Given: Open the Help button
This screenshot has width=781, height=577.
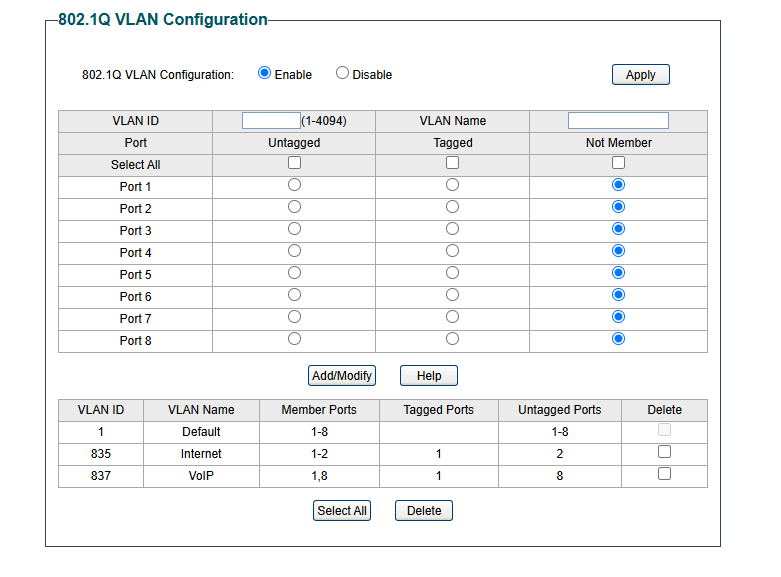Looking at the screenshot, I should coord(429,376).
